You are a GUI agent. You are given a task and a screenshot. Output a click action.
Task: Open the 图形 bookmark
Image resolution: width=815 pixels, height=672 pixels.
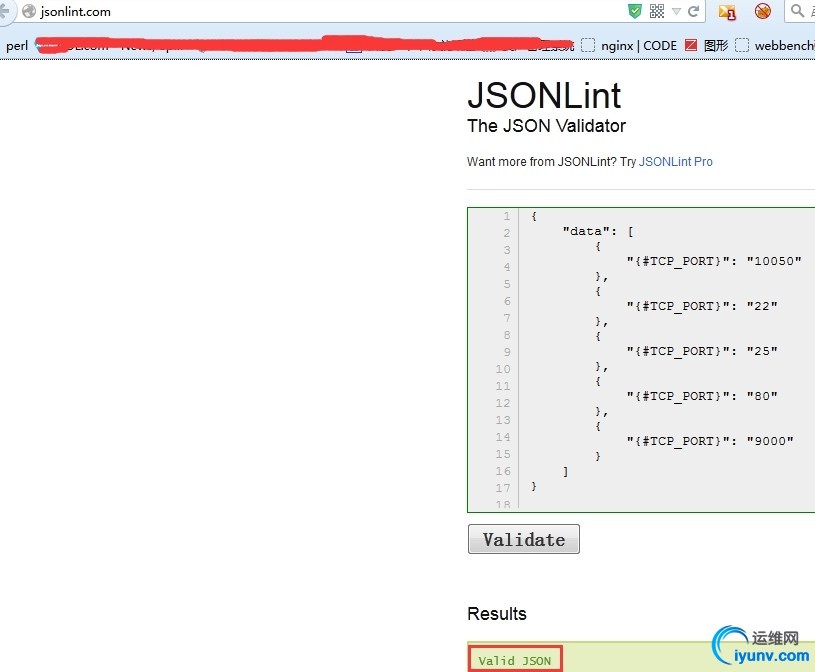[706, 46]
